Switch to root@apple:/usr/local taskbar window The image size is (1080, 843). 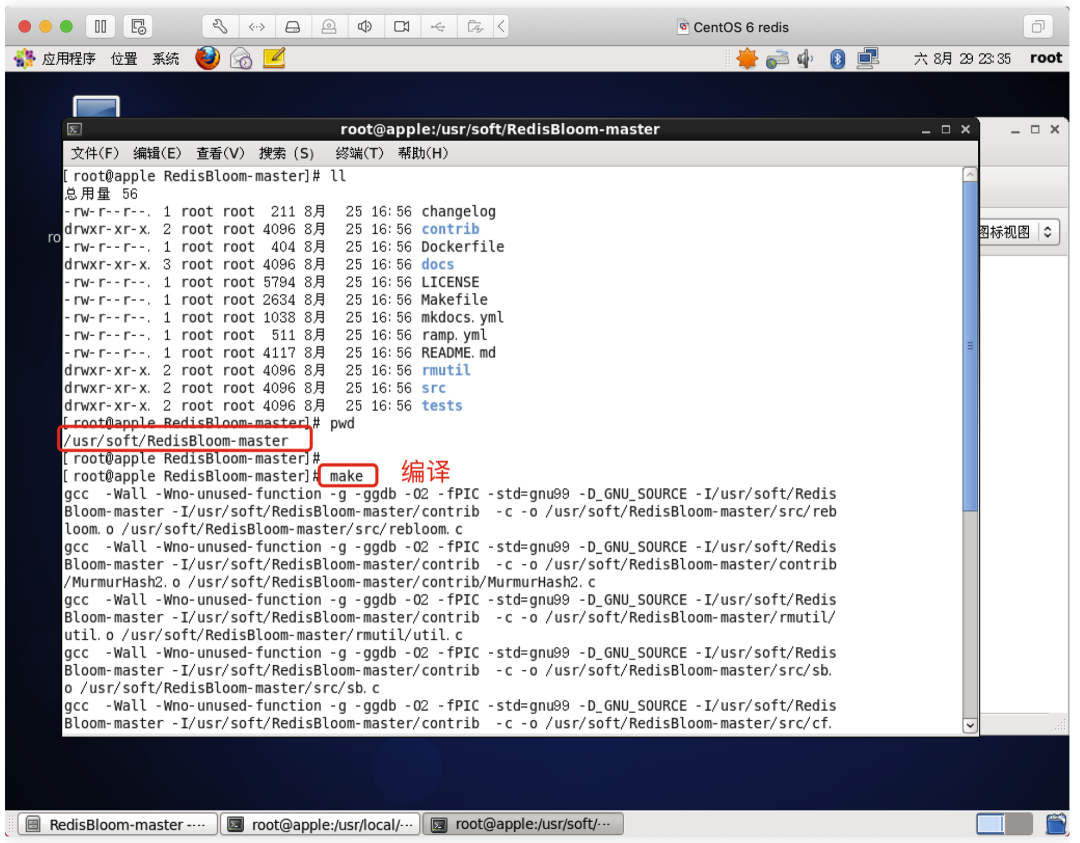320,824
